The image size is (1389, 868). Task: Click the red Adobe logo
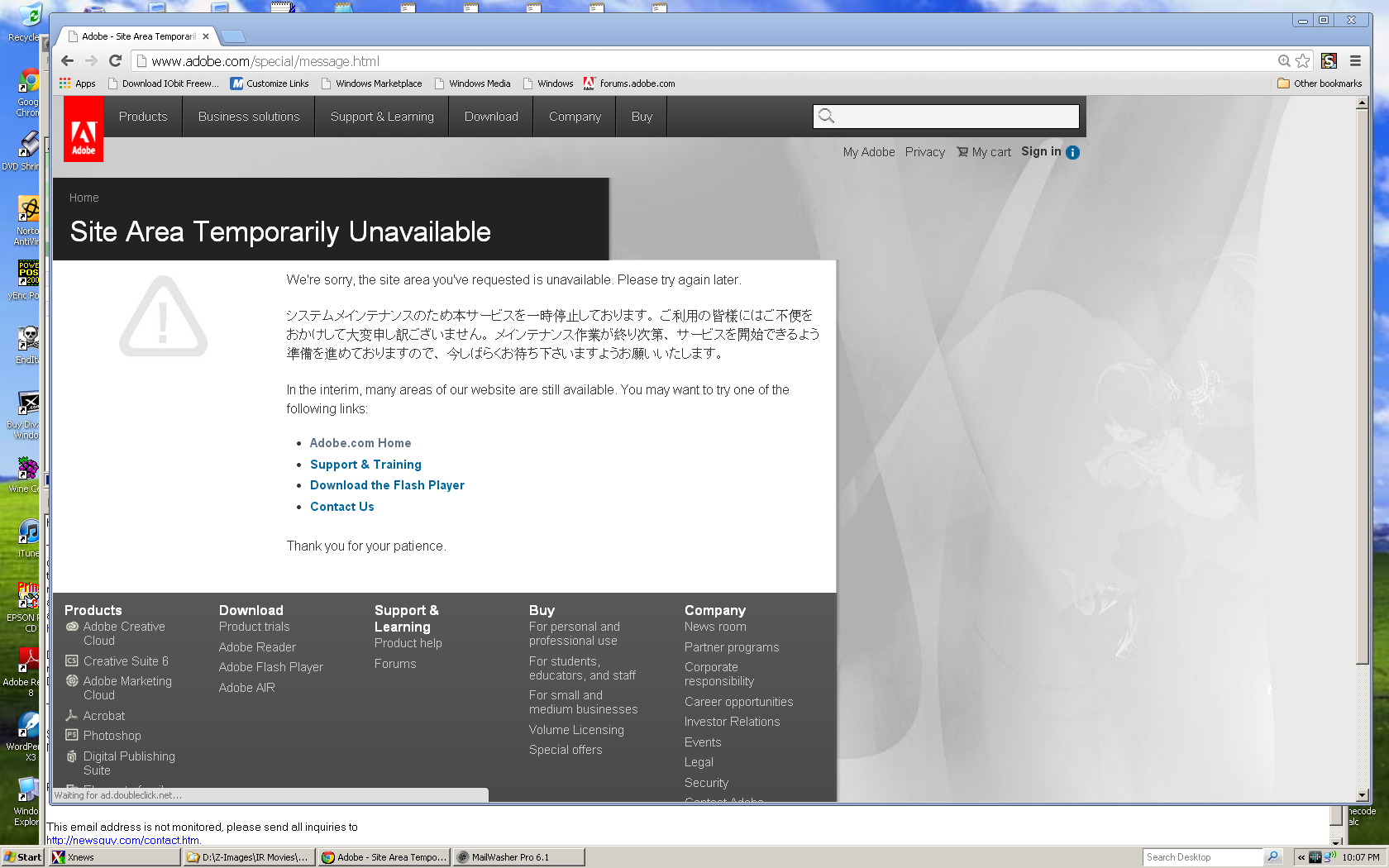[x=84, y=129]
